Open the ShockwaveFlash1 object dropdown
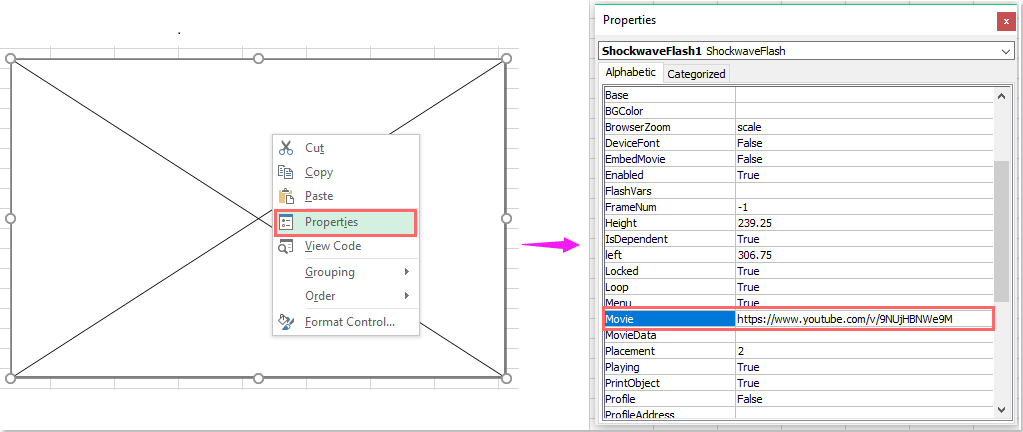Image resolution: width=1023 pixels, height=432 pixels. coord(1005,50)
